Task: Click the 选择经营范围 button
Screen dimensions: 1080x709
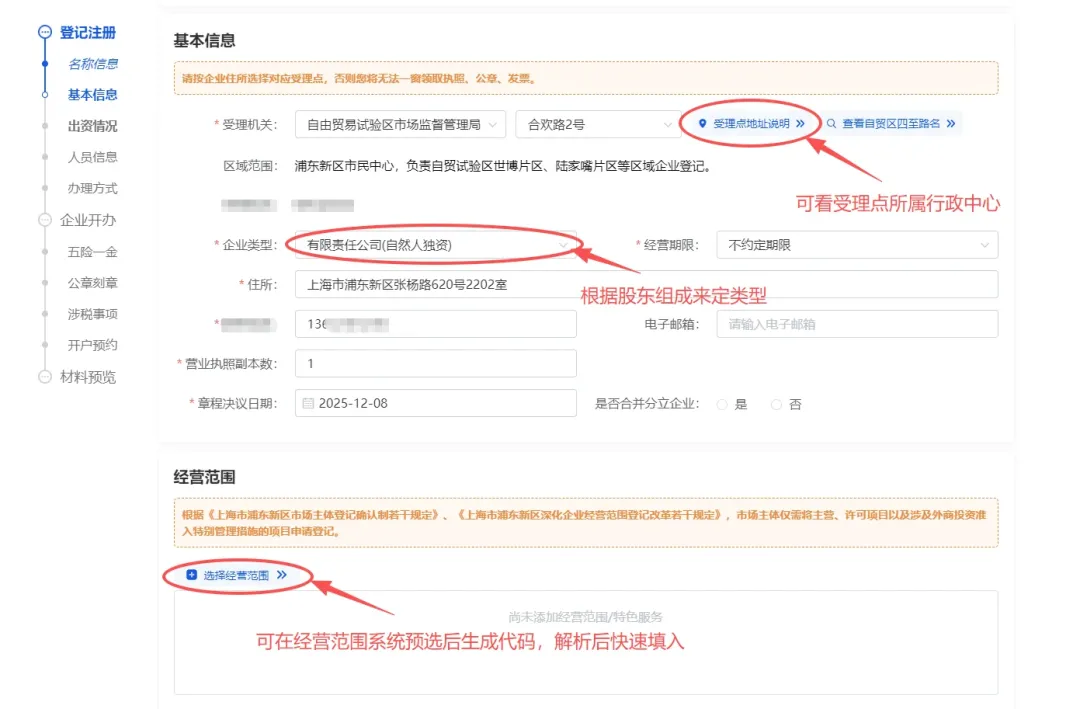Action: point(236,575)
